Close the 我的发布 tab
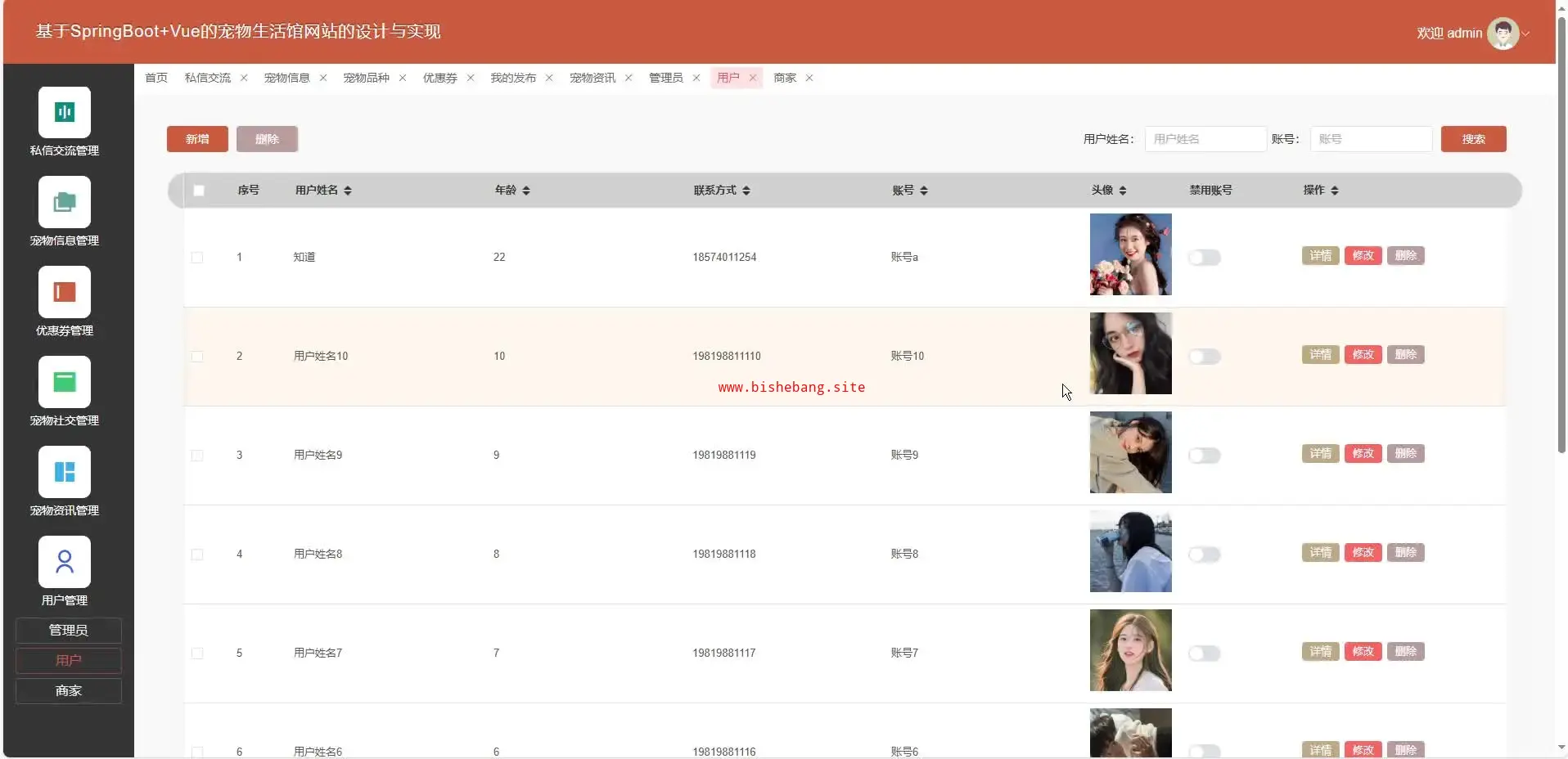This screenshot has width=1568, height=759. click(549, 78)
